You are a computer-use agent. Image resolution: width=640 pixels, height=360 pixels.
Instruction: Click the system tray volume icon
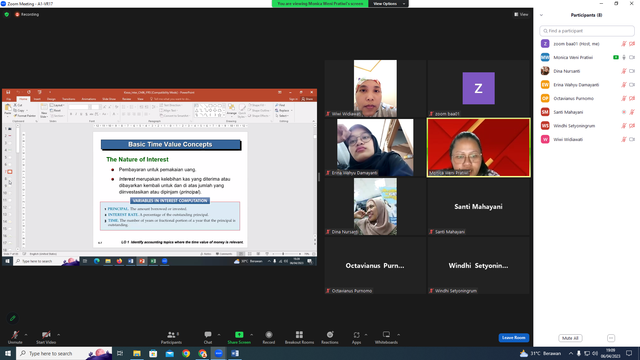(595, 353)
